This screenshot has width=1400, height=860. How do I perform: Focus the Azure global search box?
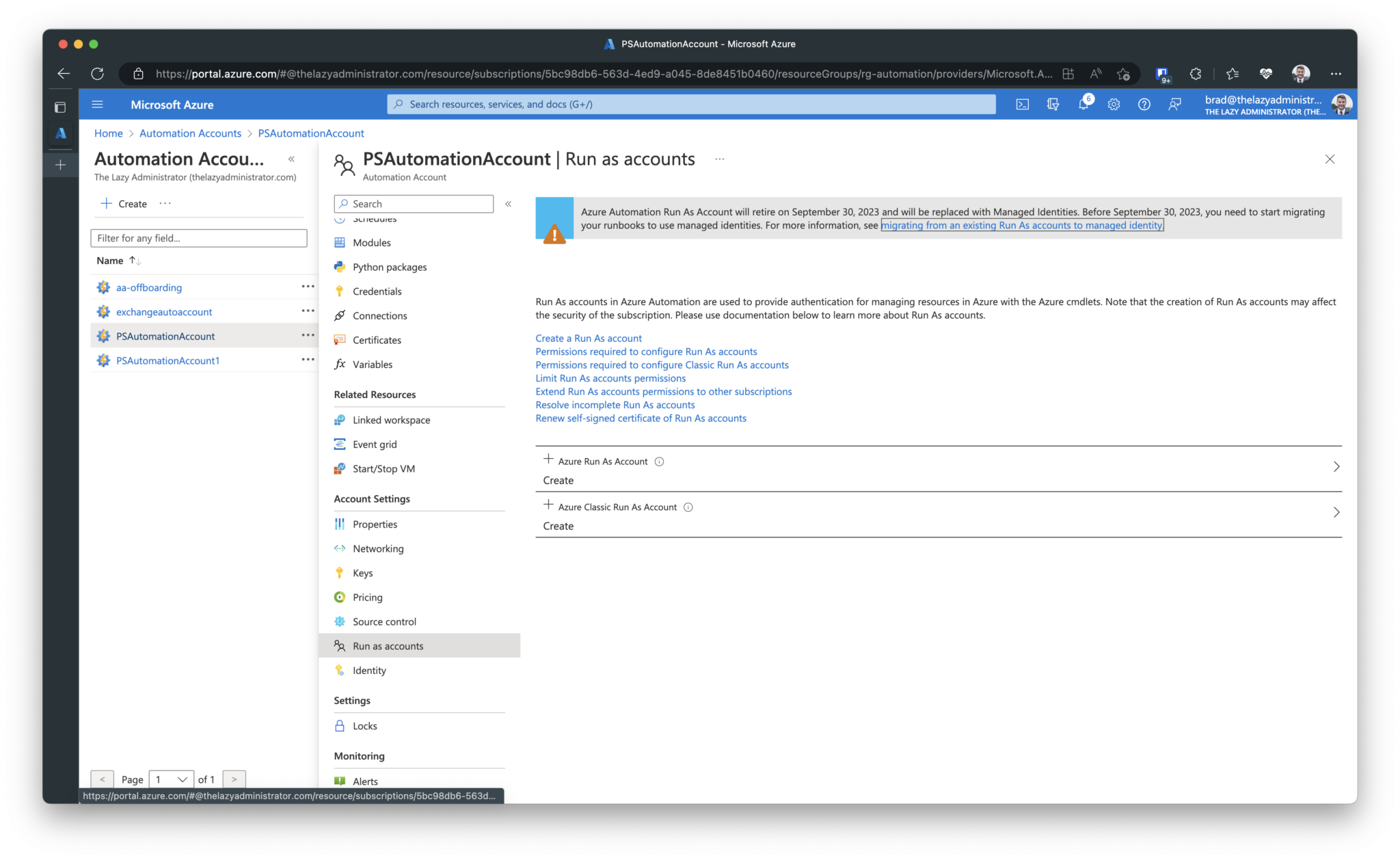click(x=691, y=105)
